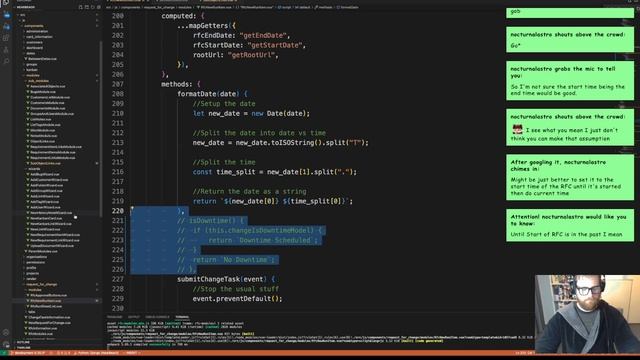Open the Search view in activity bar
The image size is (640, 360).
point(6,61)
